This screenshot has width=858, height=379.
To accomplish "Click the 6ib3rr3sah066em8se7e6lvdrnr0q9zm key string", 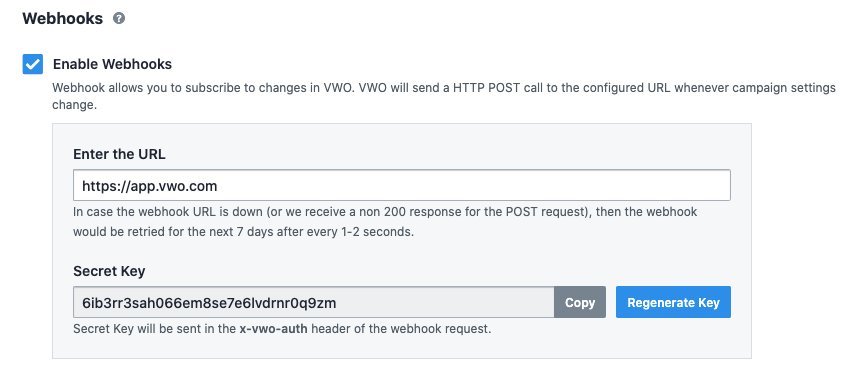I will click(209, 302).
